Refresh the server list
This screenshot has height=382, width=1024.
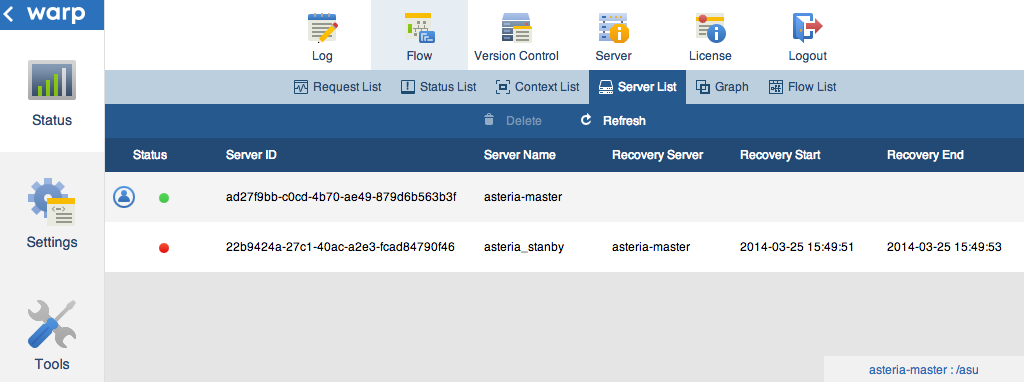click(x=613, y=121)
